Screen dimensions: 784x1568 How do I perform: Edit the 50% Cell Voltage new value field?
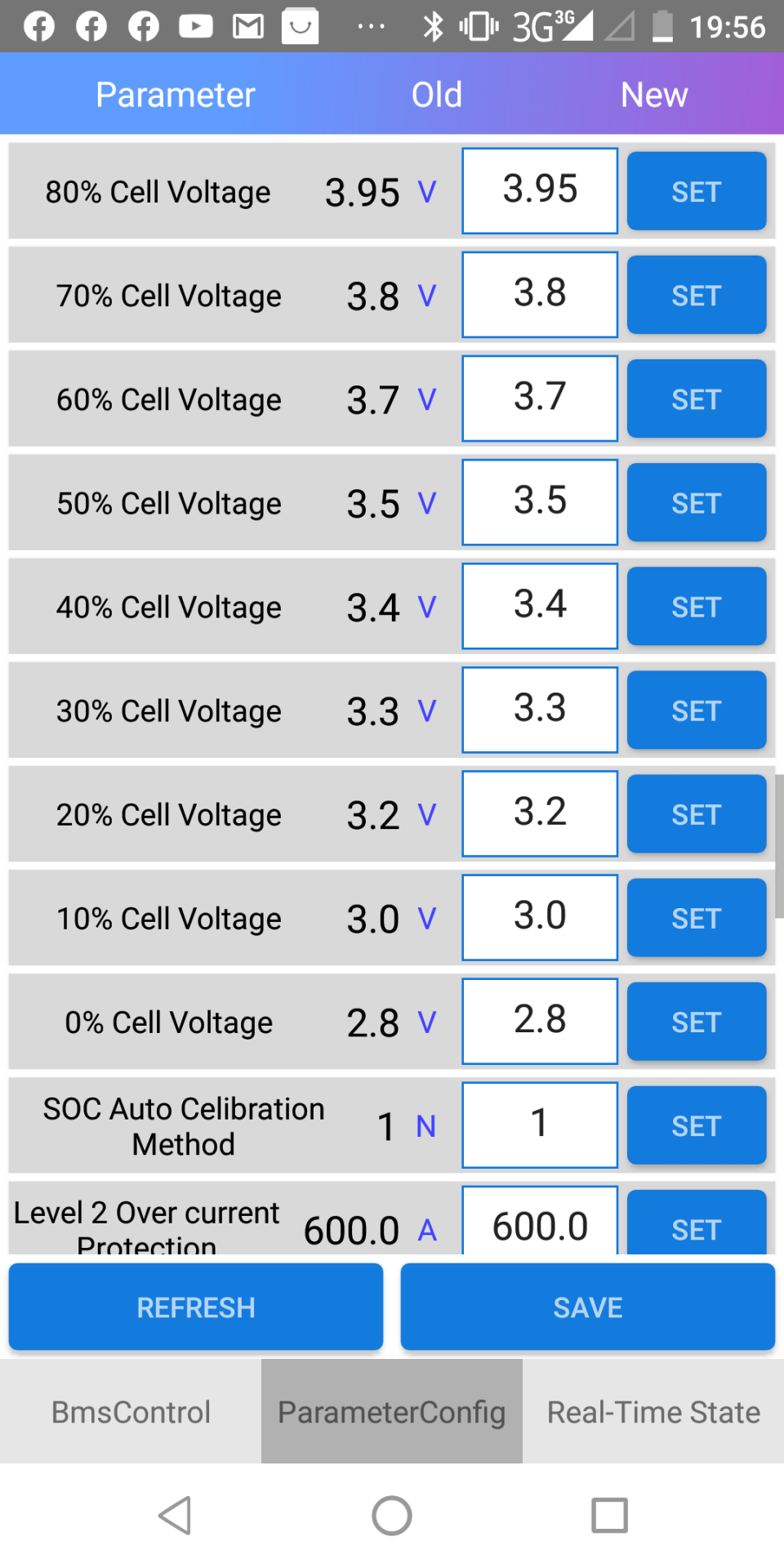(540, 501)
